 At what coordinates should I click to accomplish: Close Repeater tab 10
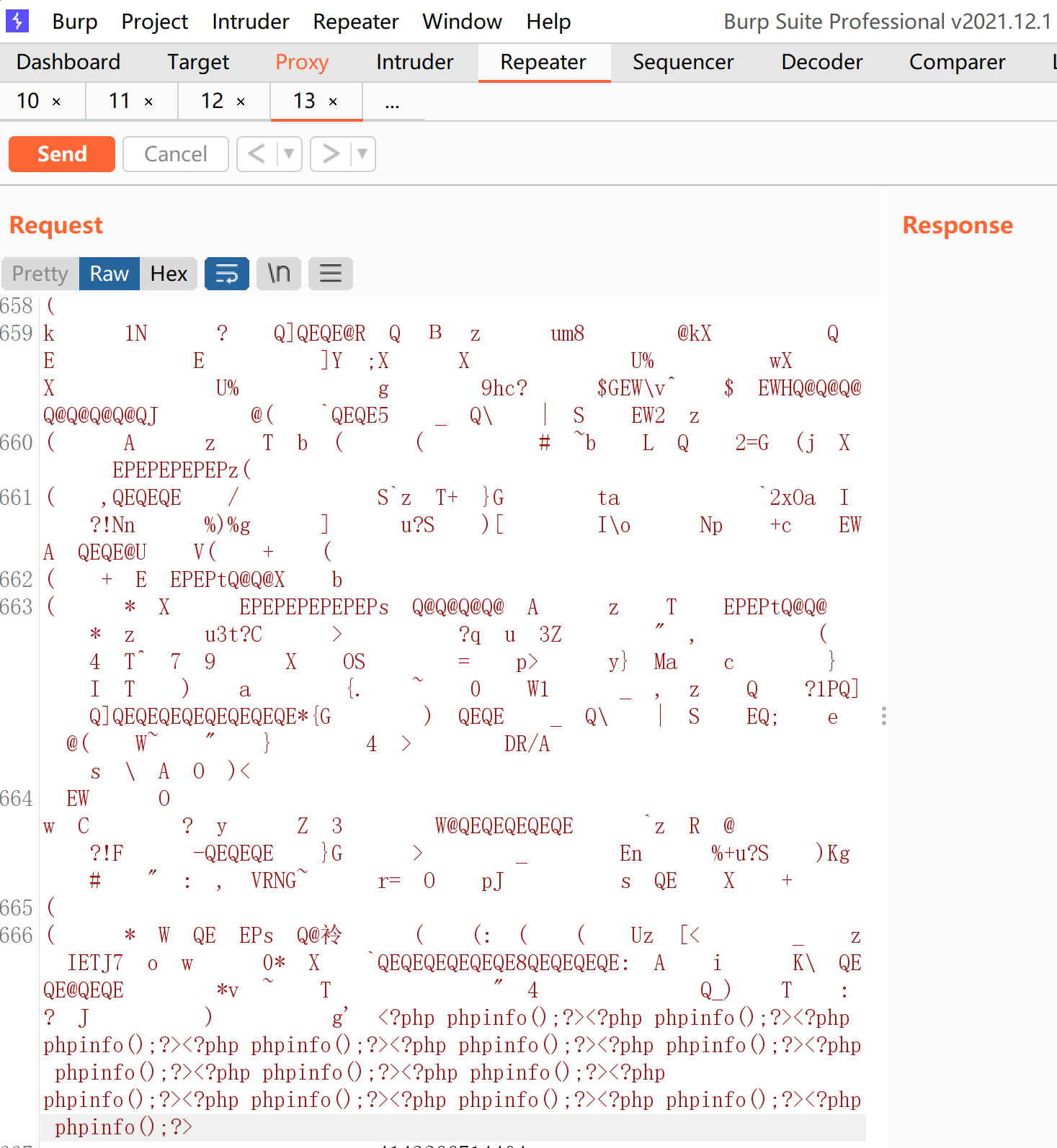click(x=57, y=102)
